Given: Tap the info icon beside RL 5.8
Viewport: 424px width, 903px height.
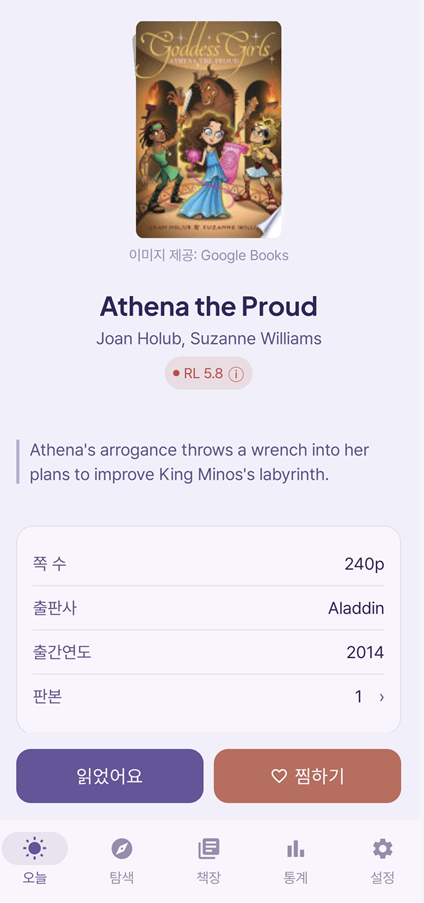Looking at the screenshot, I should [236, 374].
